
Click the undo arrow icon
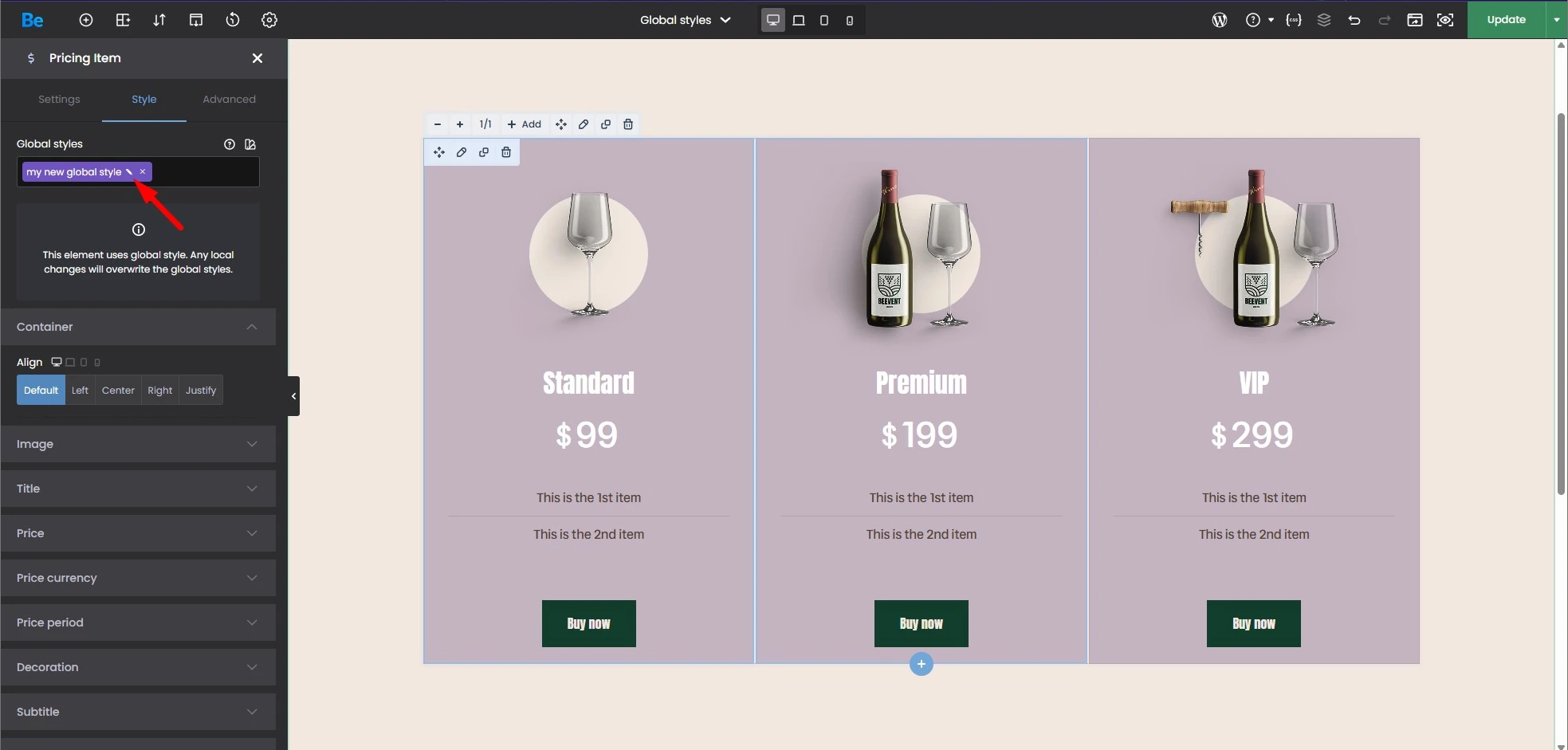(1354, 20)
